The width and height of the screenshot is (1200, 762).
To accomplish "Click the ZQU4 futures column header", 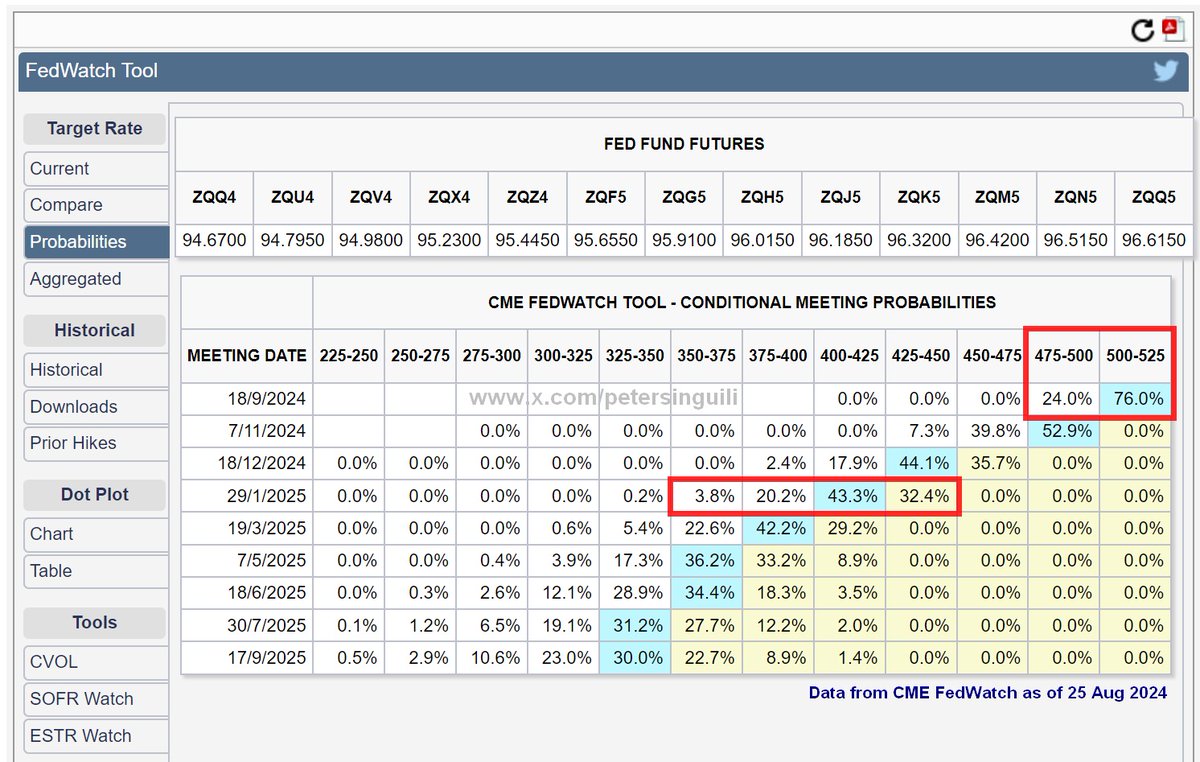I will [x=292, y=197].
